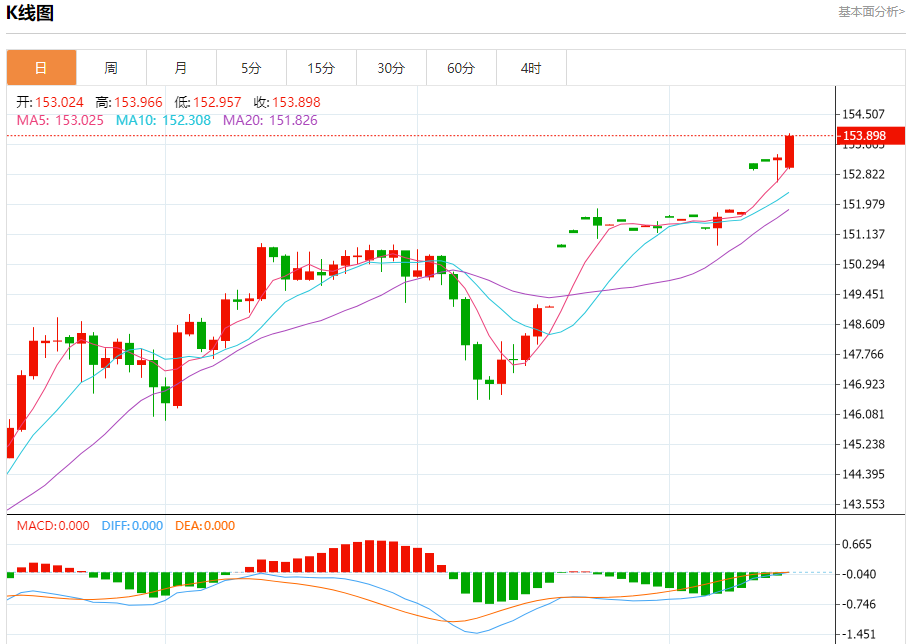Open the 月 monthly chart tab

point(181,68)
